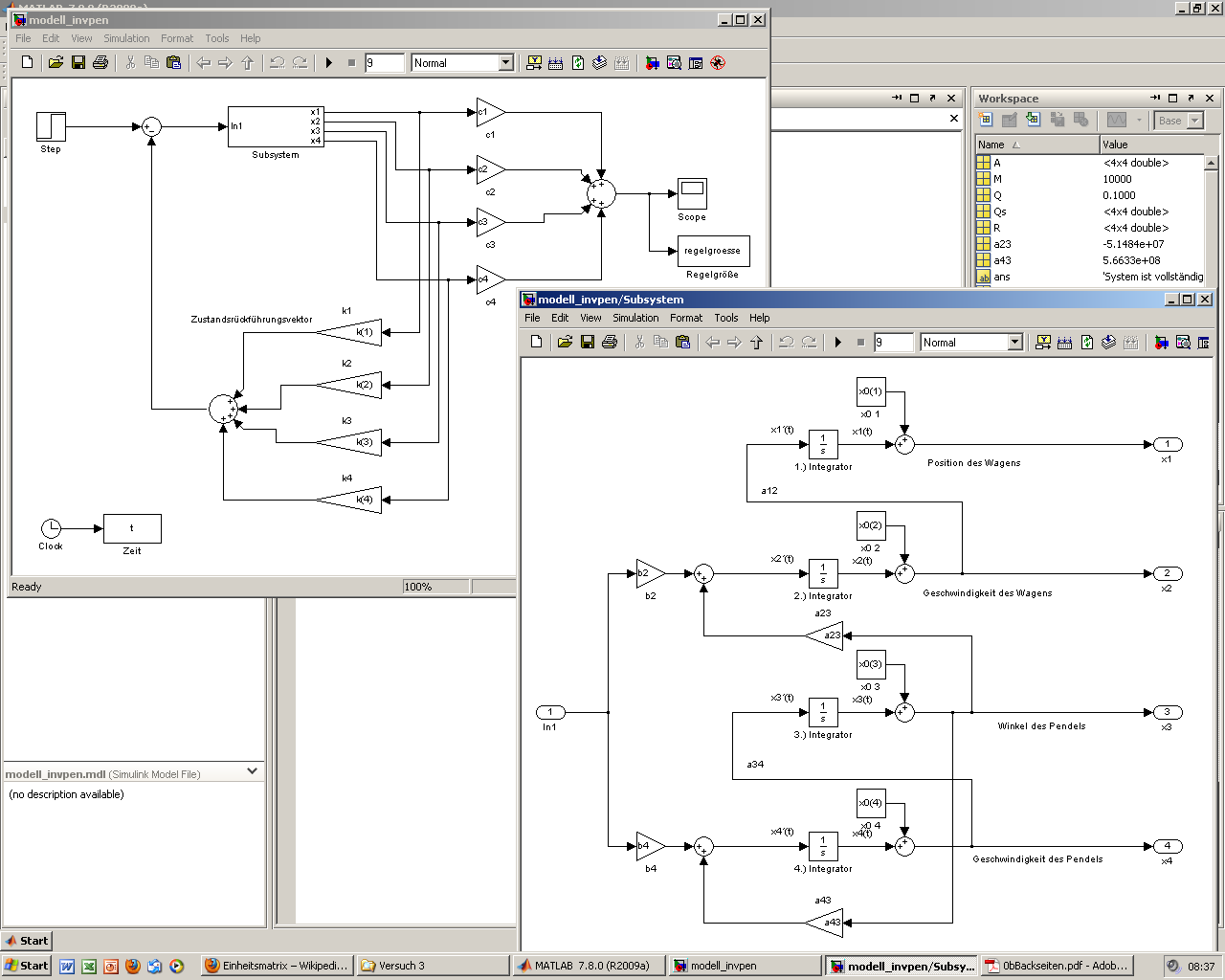
Task: Launch Word from quick launch icon
Action: [x=67, y=967]
